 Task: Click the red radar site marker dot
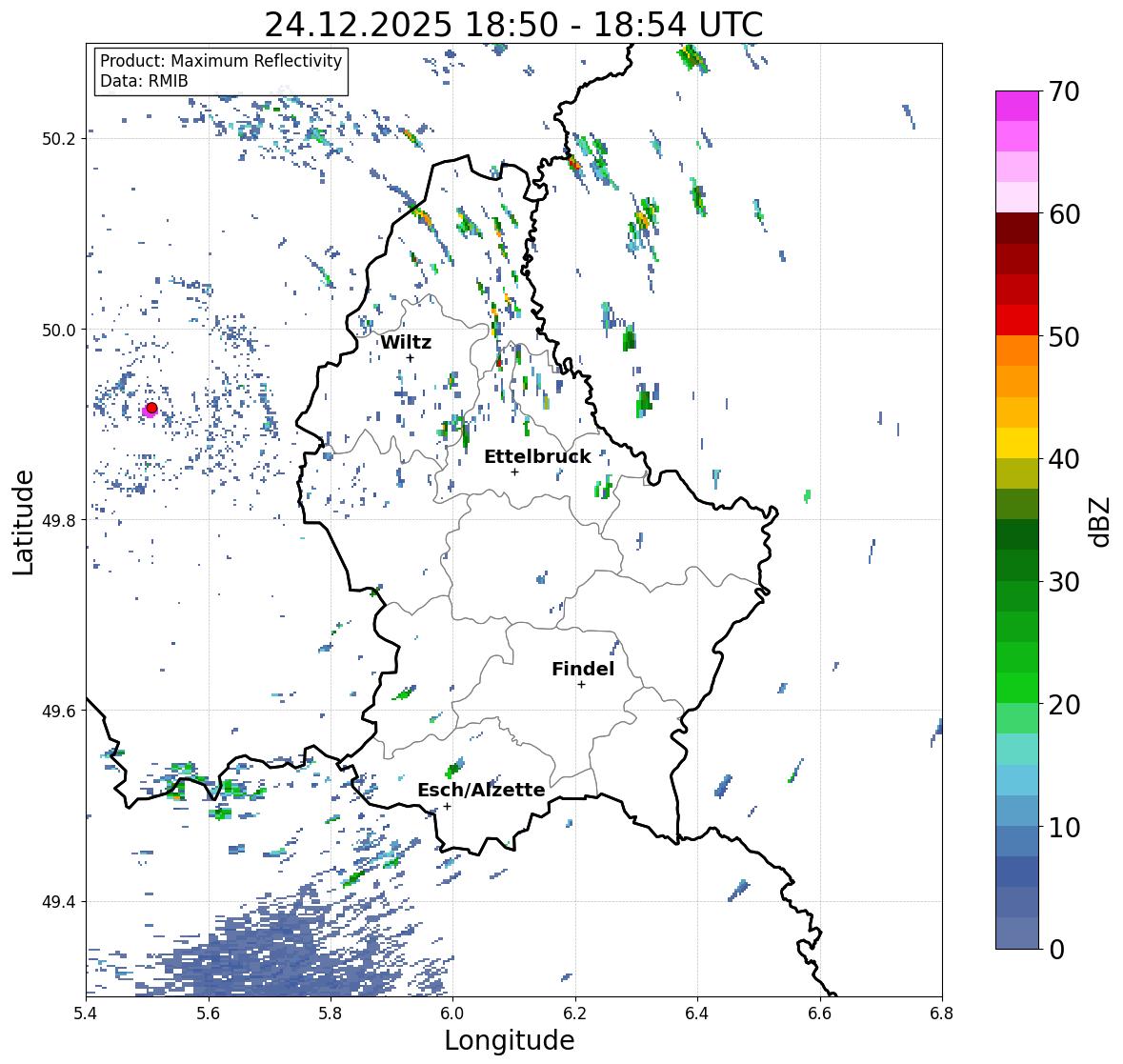[151, 408]
